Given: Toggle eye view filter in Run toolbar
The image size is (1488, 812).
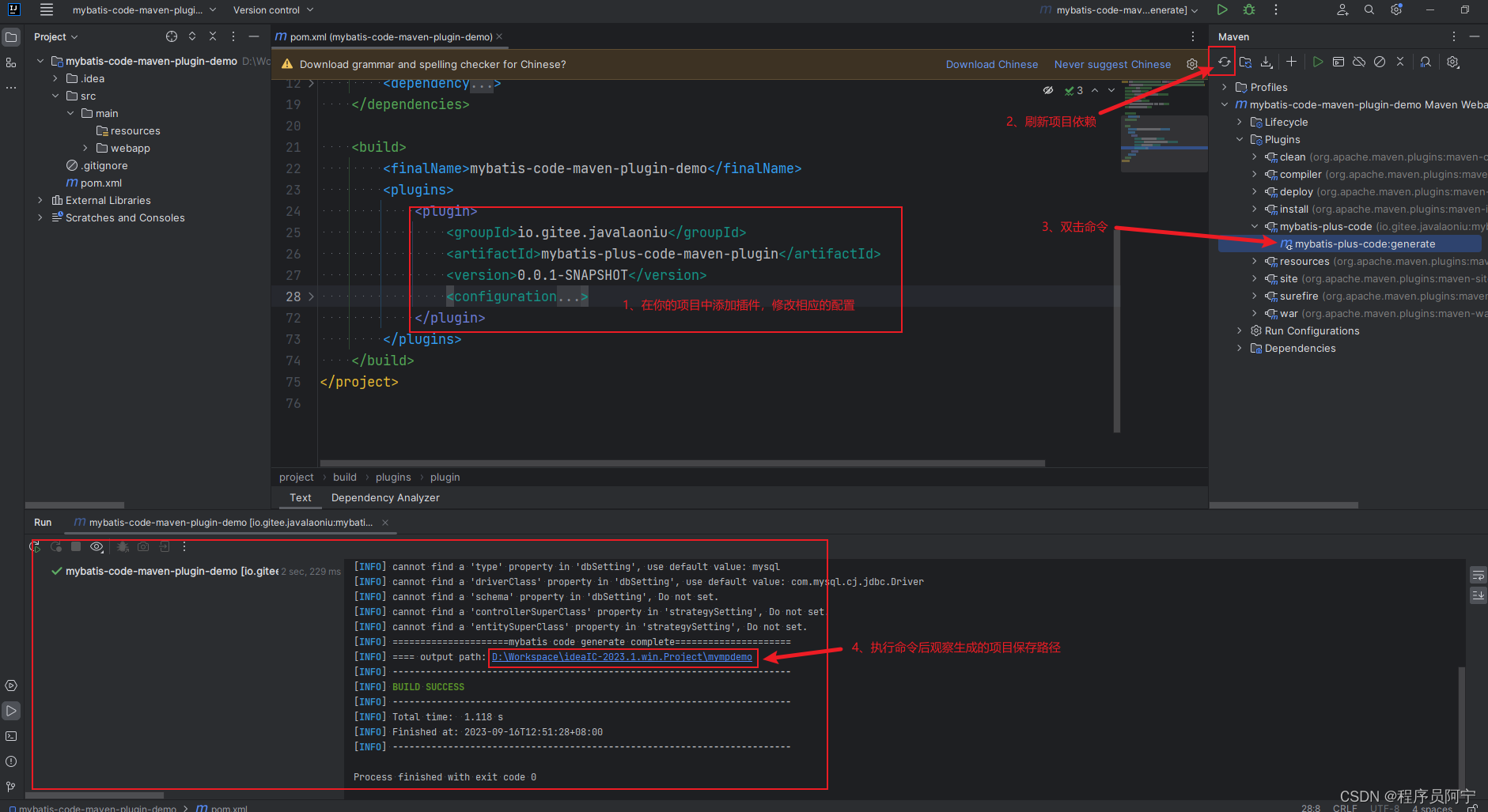Looking at the screenshot, I should tap(97, 546).
